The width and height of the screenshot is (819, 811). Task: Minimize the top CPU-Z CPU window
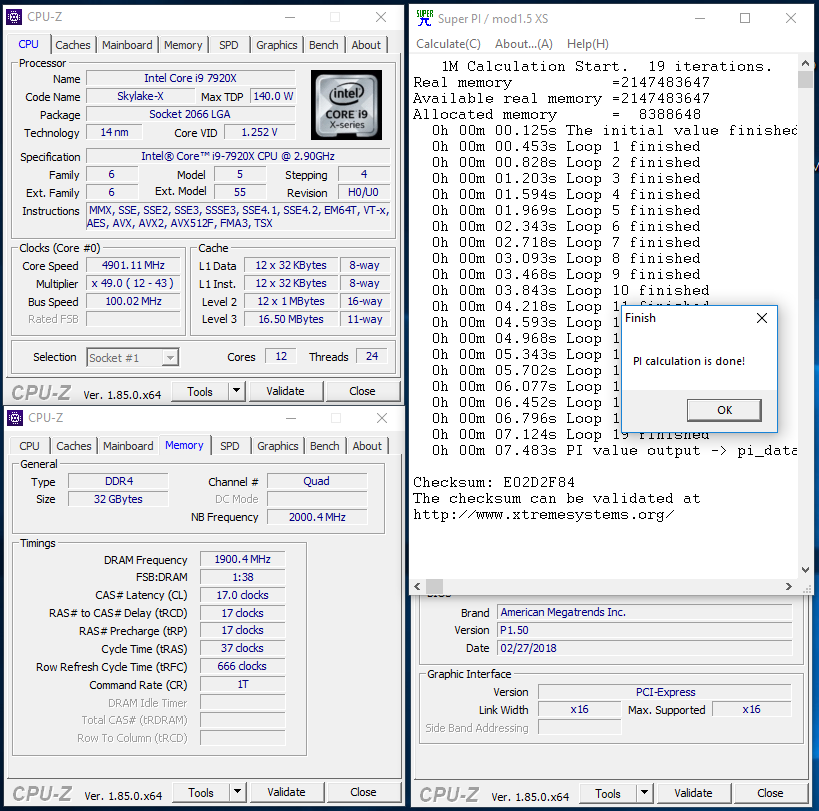point(290,17)
